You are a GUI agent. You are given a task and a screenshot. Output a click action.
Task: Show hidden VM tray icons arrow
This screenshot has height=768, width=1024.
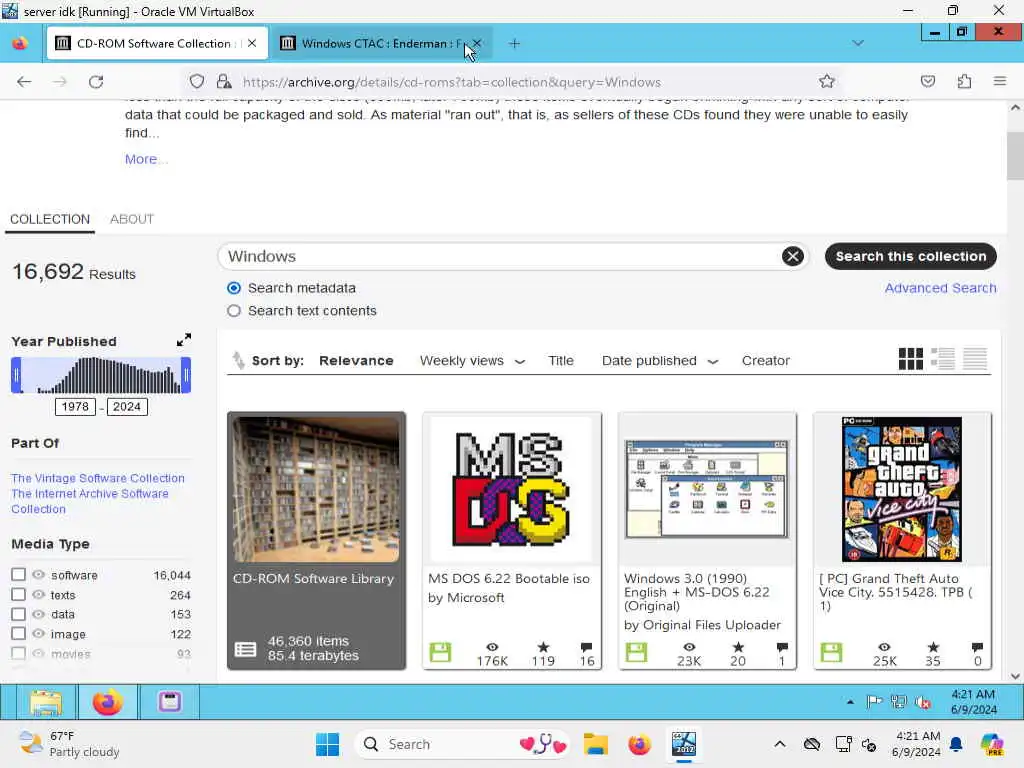point(850,703)
